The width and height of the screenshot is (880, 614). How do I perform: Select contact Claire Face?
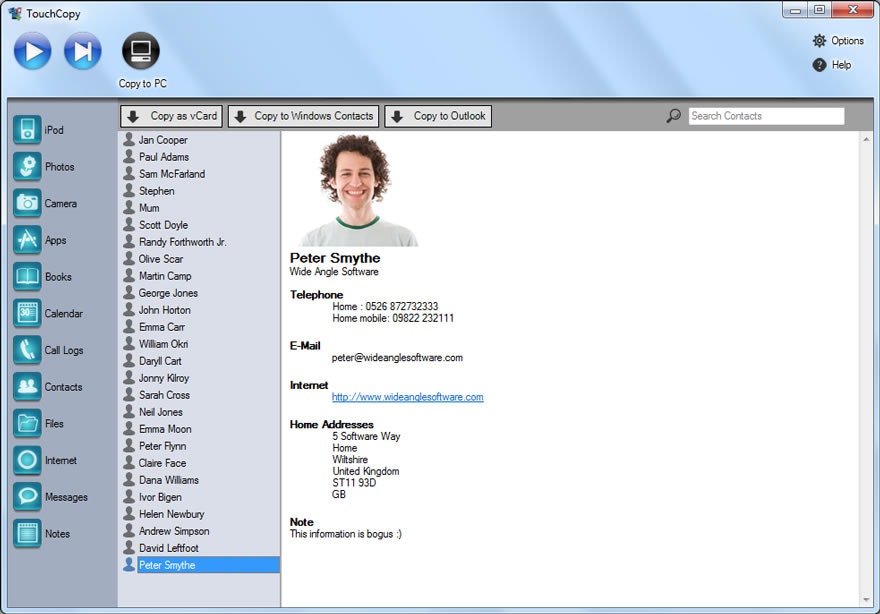point(162,463)
